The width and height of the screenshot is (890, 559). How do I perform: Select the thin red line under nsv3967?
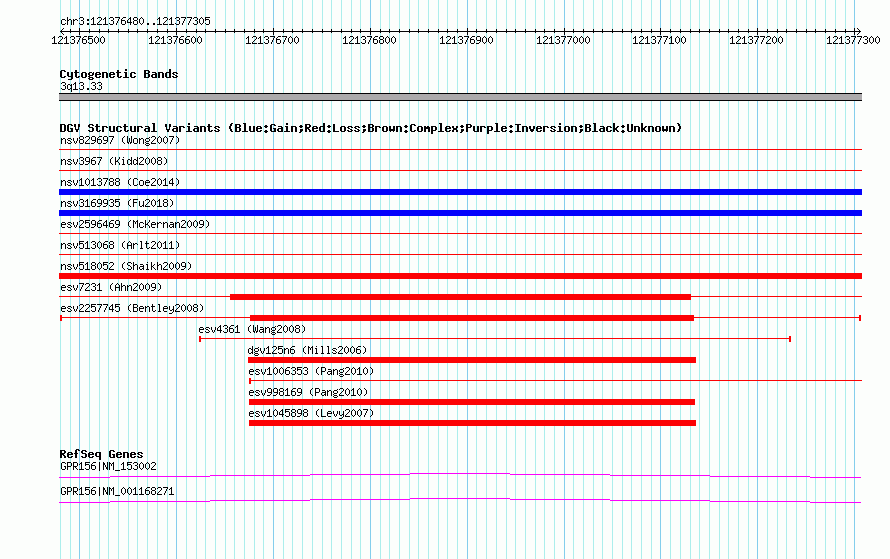460,170
